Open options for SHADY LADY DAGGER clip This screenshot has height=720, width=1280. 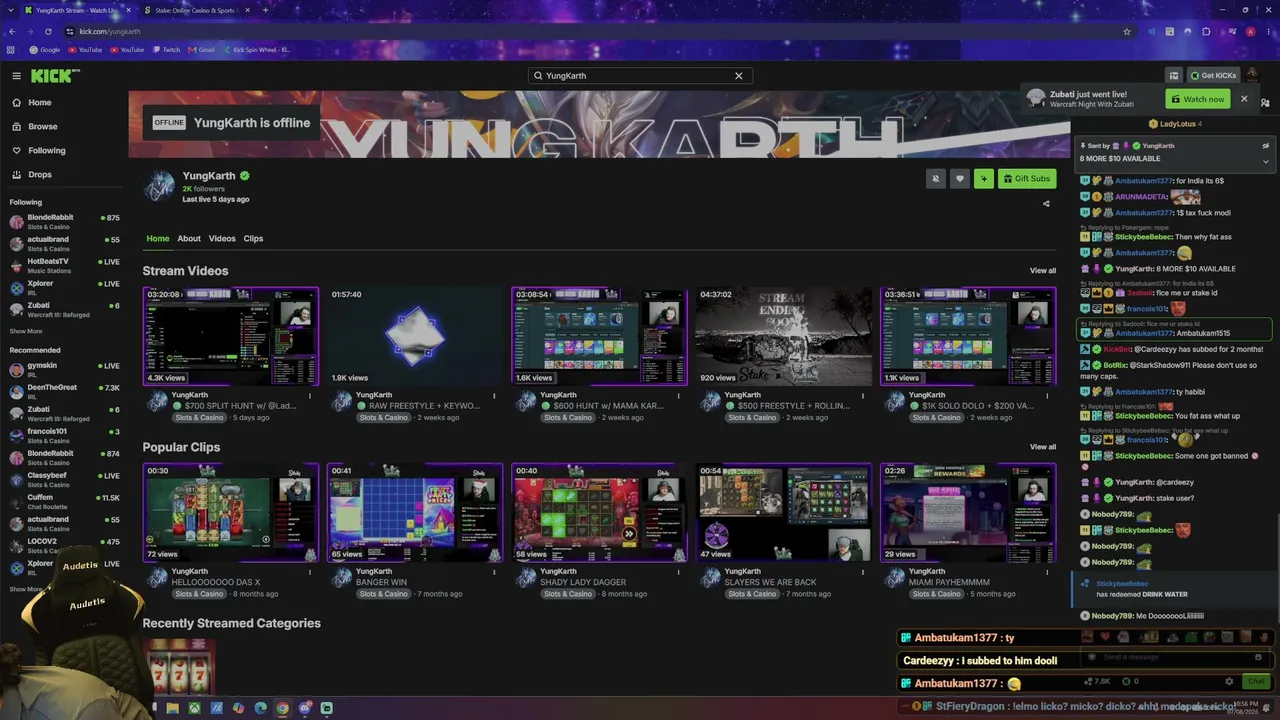(x=678, y=572)
